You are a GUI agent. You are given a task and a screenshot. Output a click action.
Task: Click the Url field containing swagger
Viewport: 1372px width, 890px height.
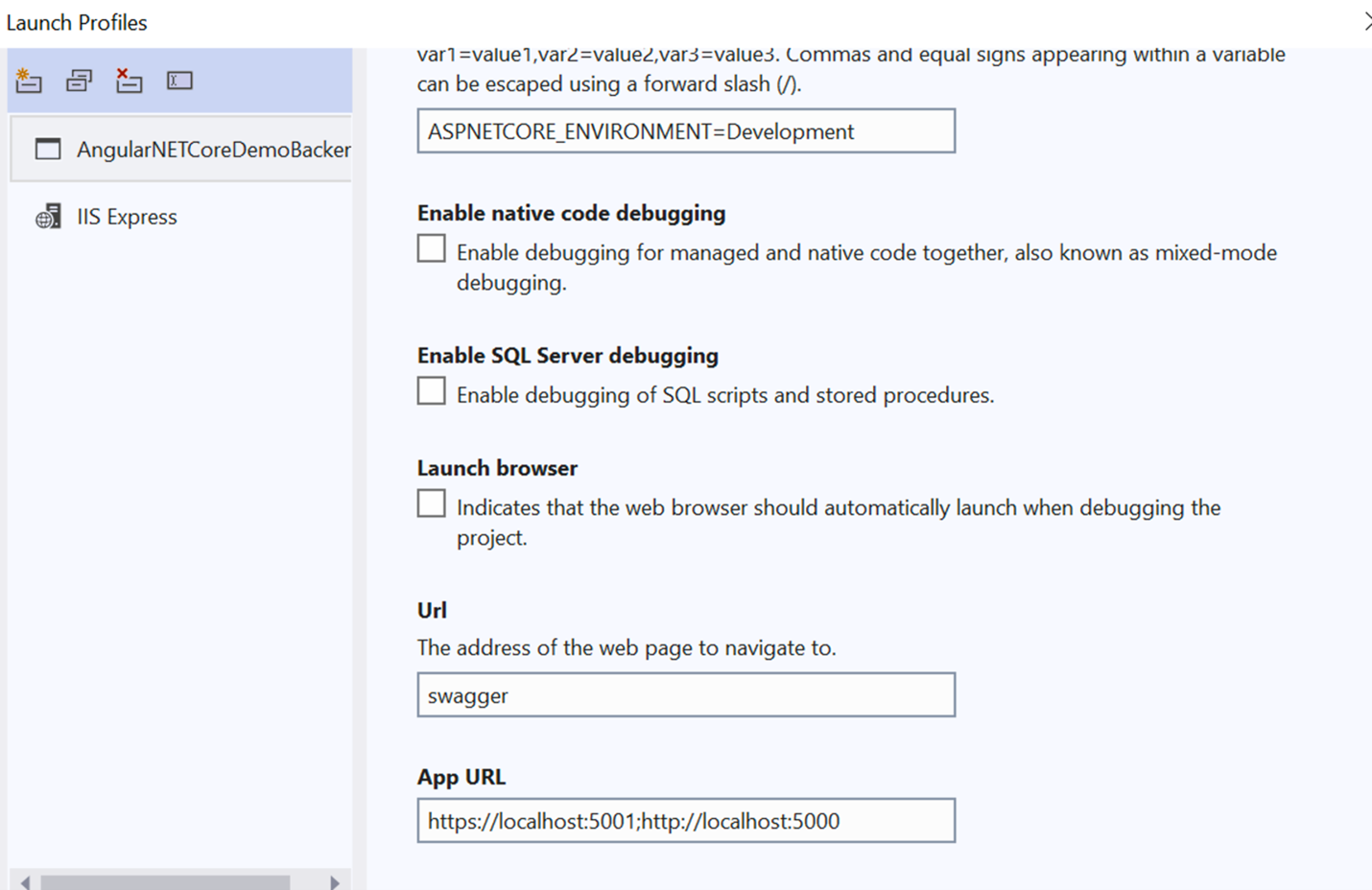(x=686, y=694)
